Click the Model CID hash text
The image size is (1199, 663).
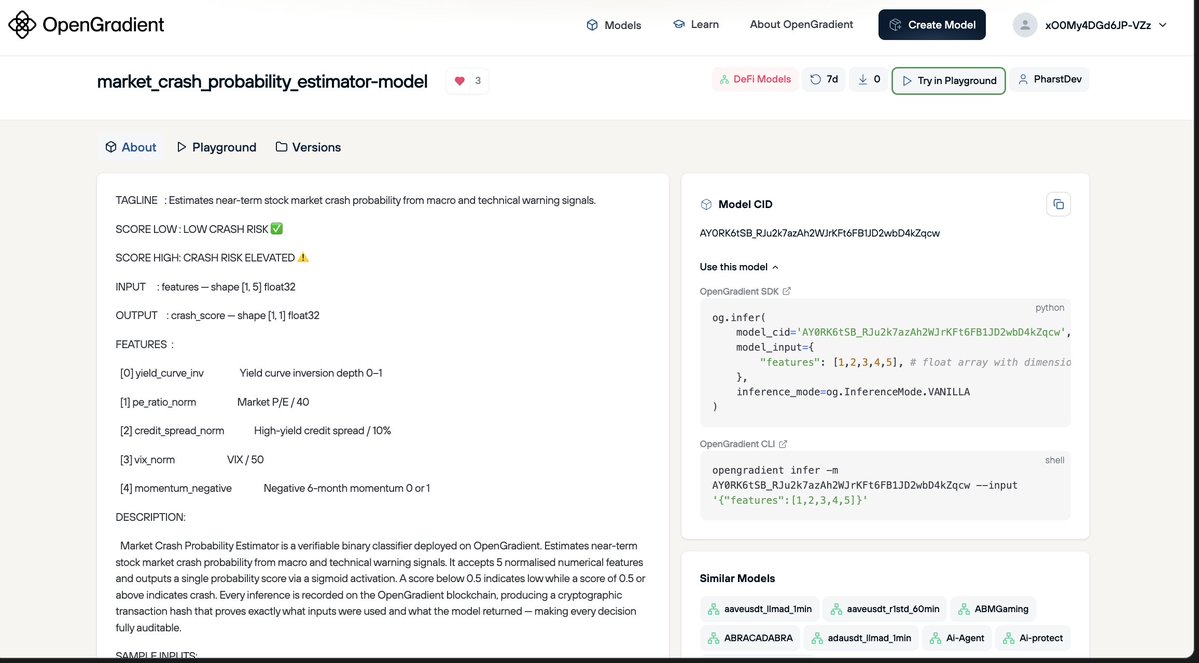click(820, 233)
